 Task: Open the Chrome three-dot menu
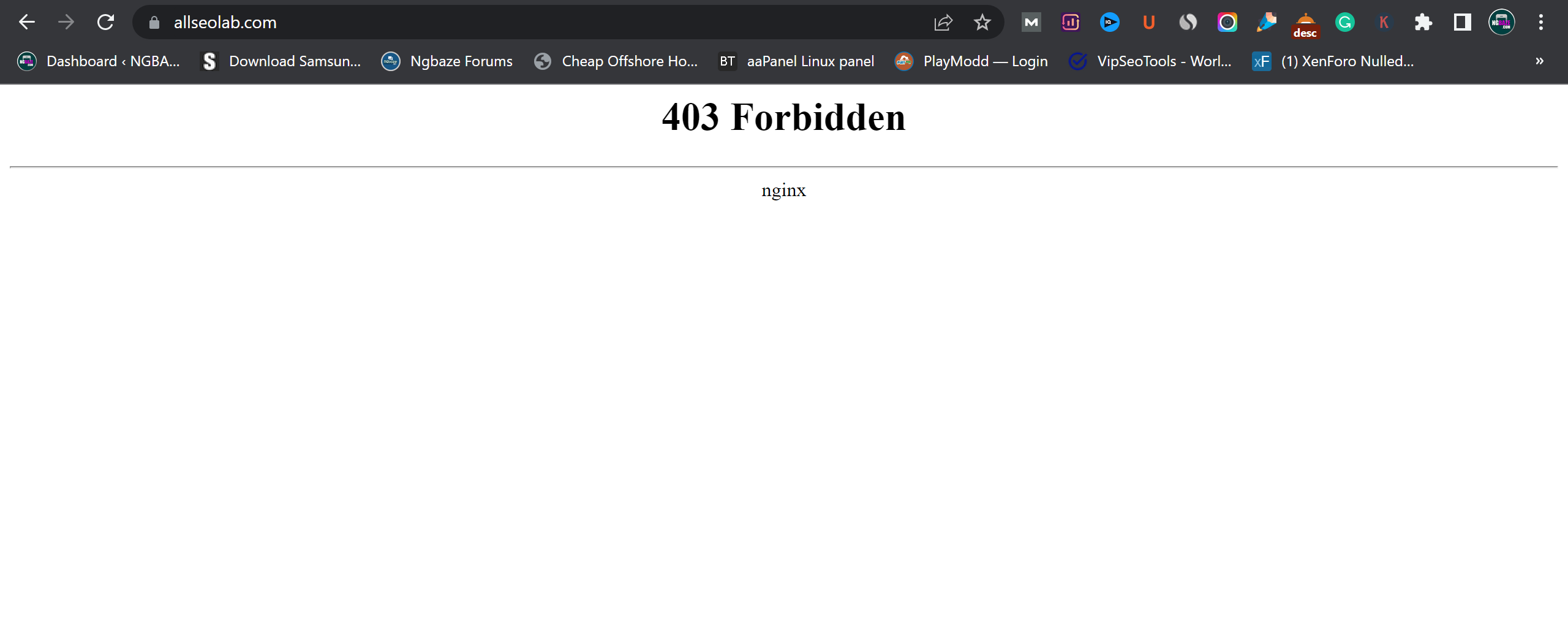point(1540,23)
